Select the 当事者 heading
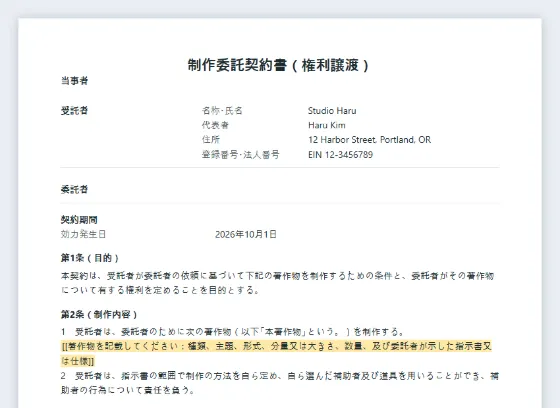The height and width of the screenshot is (408, 560). coord(74,81)
